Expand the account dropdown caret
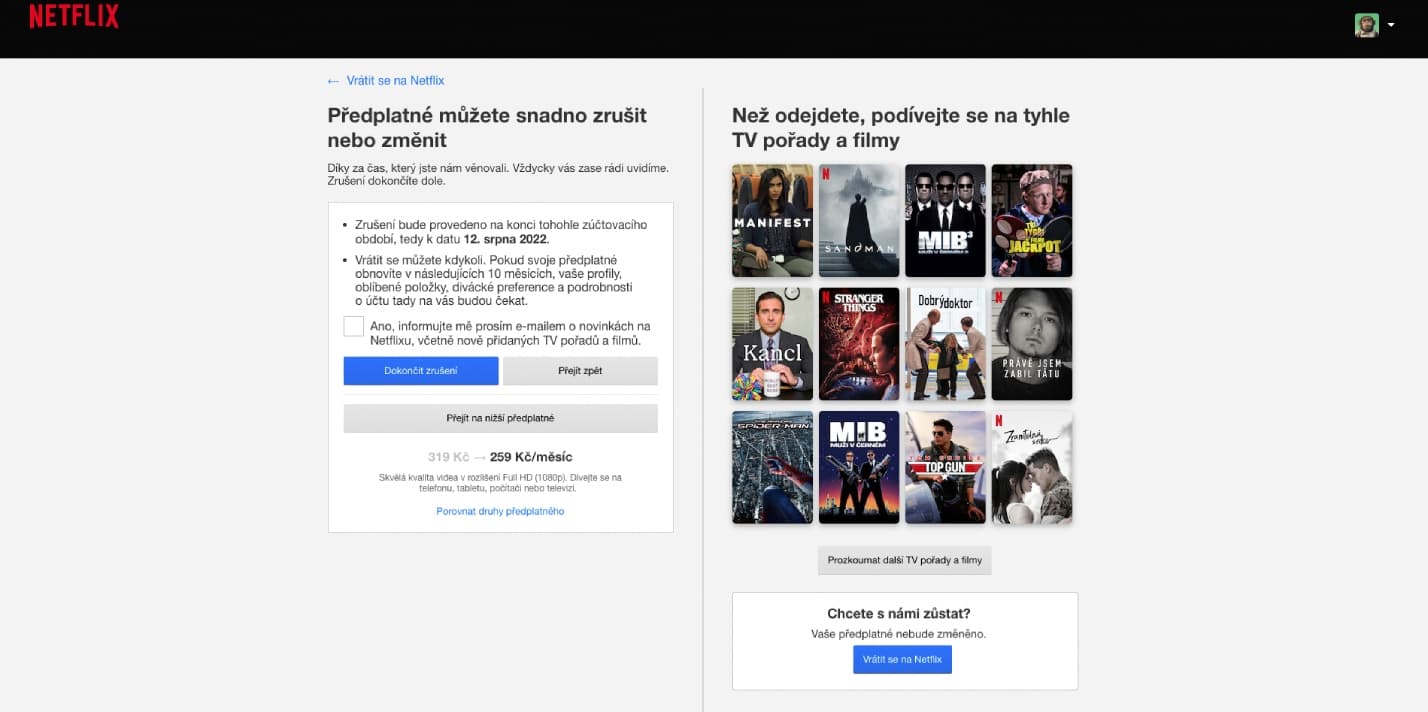Image resolution: width=1428 pixels, height=712 pixels. 1390,25
